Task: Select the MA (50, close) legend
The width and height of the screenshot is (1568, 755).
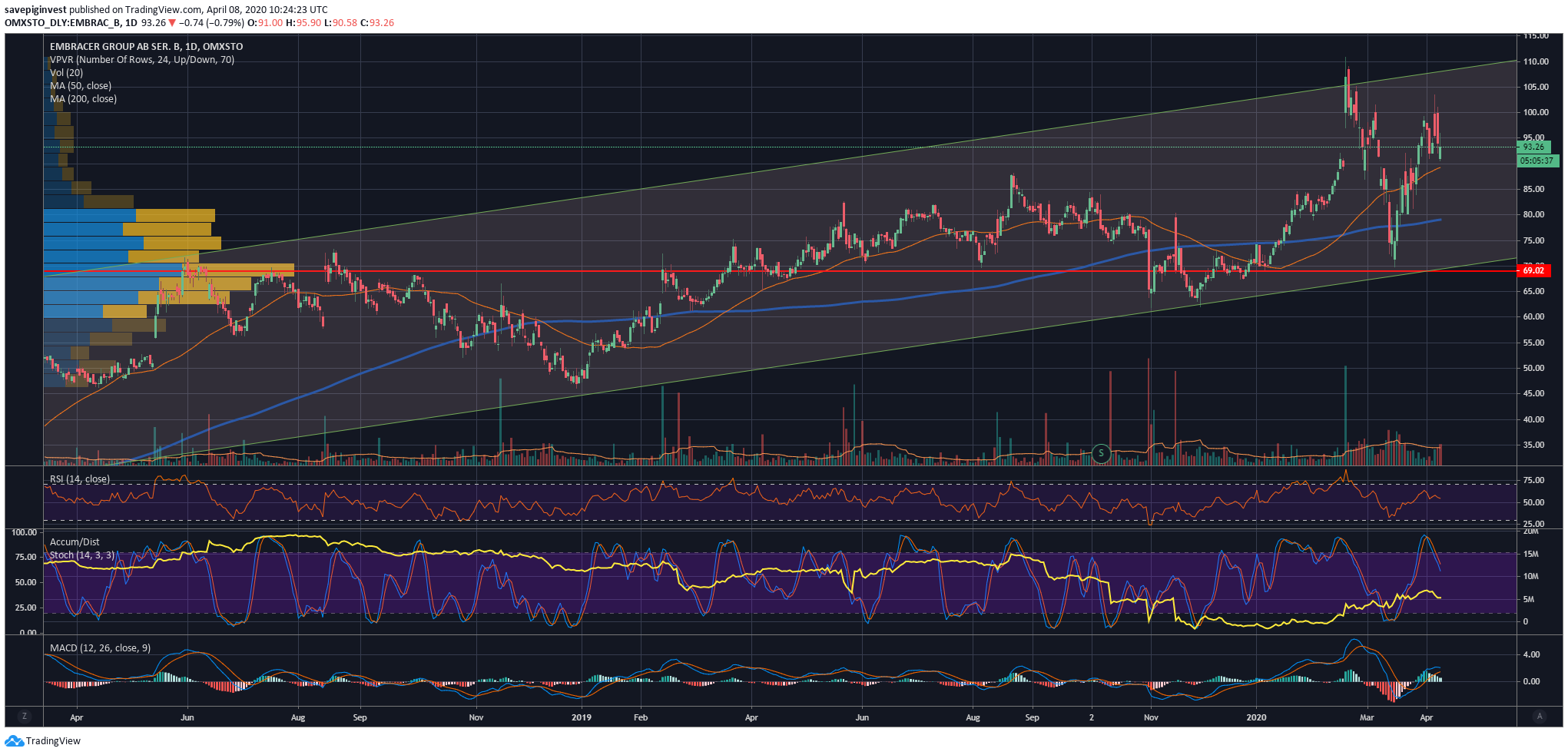Action: (x=81, y=86)
